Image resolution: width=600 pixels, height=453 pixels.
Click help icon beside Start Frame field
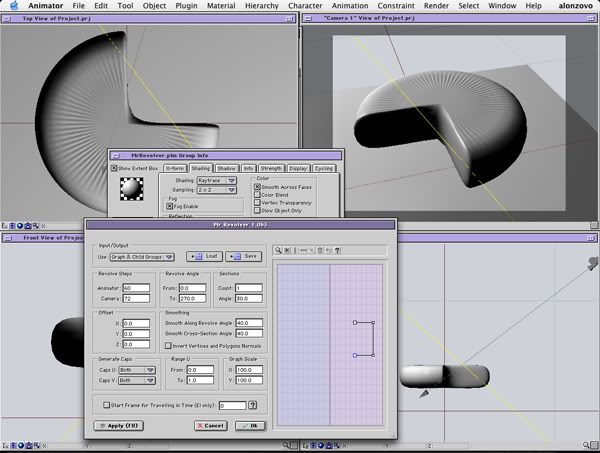(252, 405)
